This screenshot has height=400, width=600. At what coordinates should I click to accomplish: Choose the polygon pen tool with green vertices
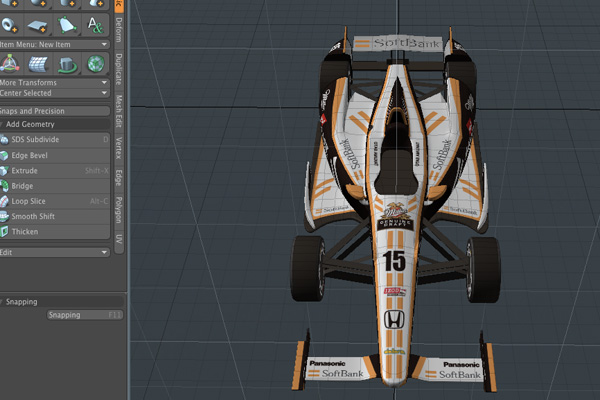point(67,25)
